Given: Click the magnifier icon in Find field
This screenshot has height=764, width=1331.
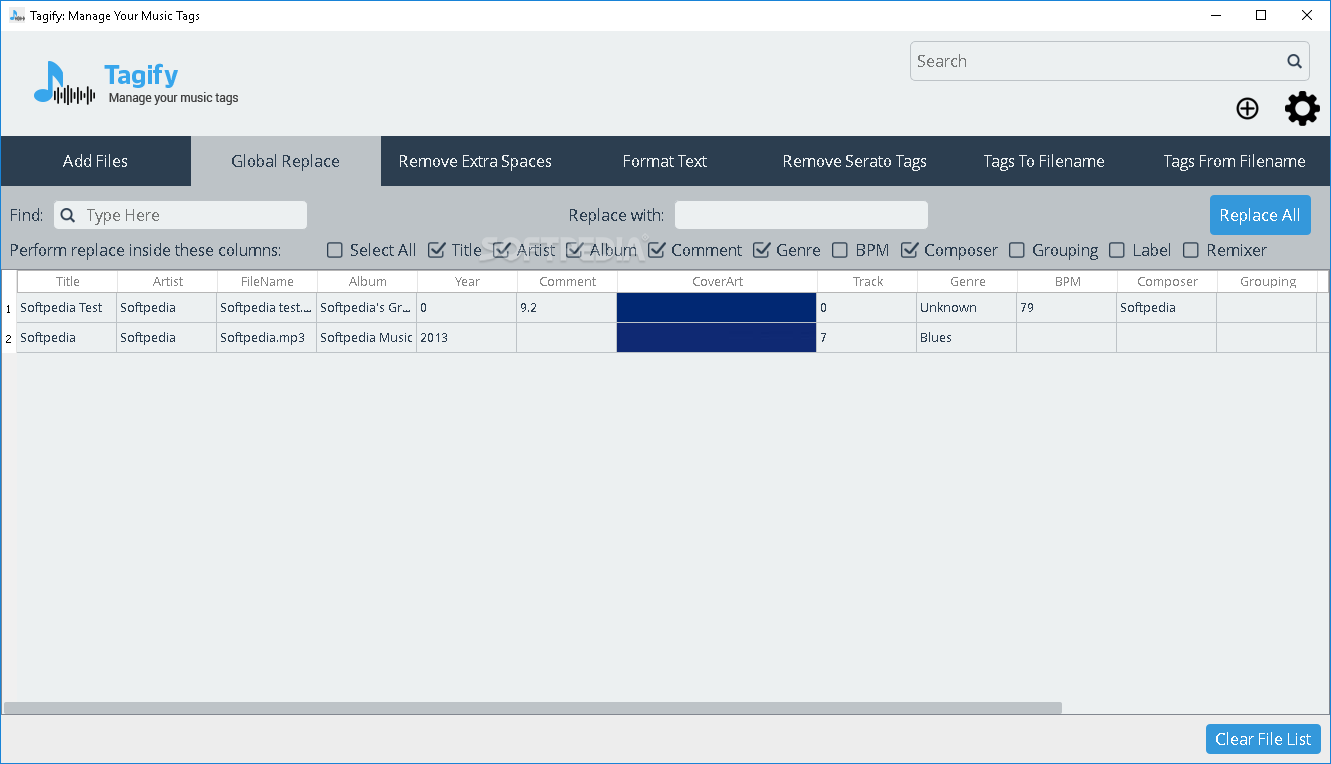Looking at the screenshot, I should point(68,215).
